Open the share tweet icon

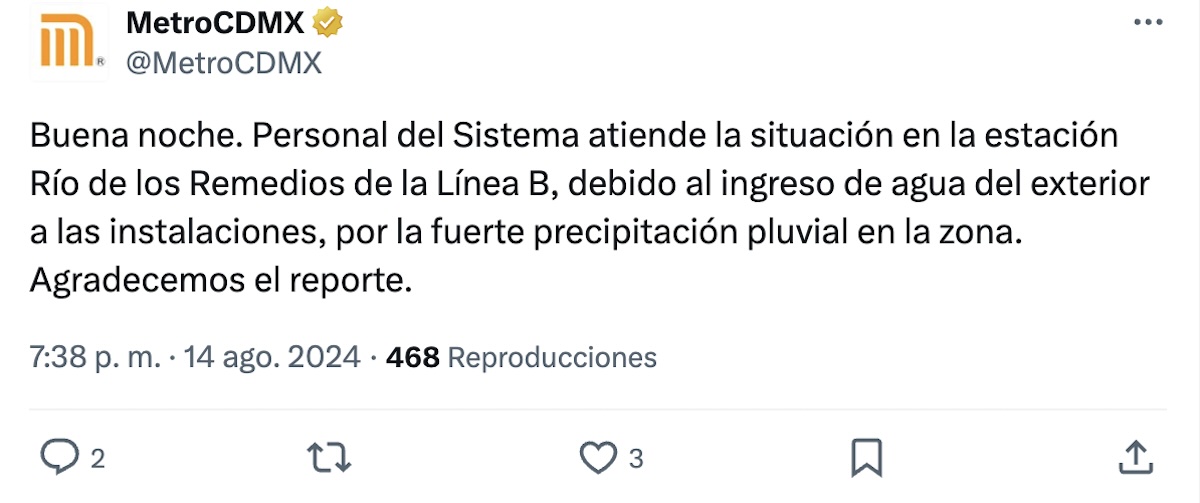tap(1134, 458)
